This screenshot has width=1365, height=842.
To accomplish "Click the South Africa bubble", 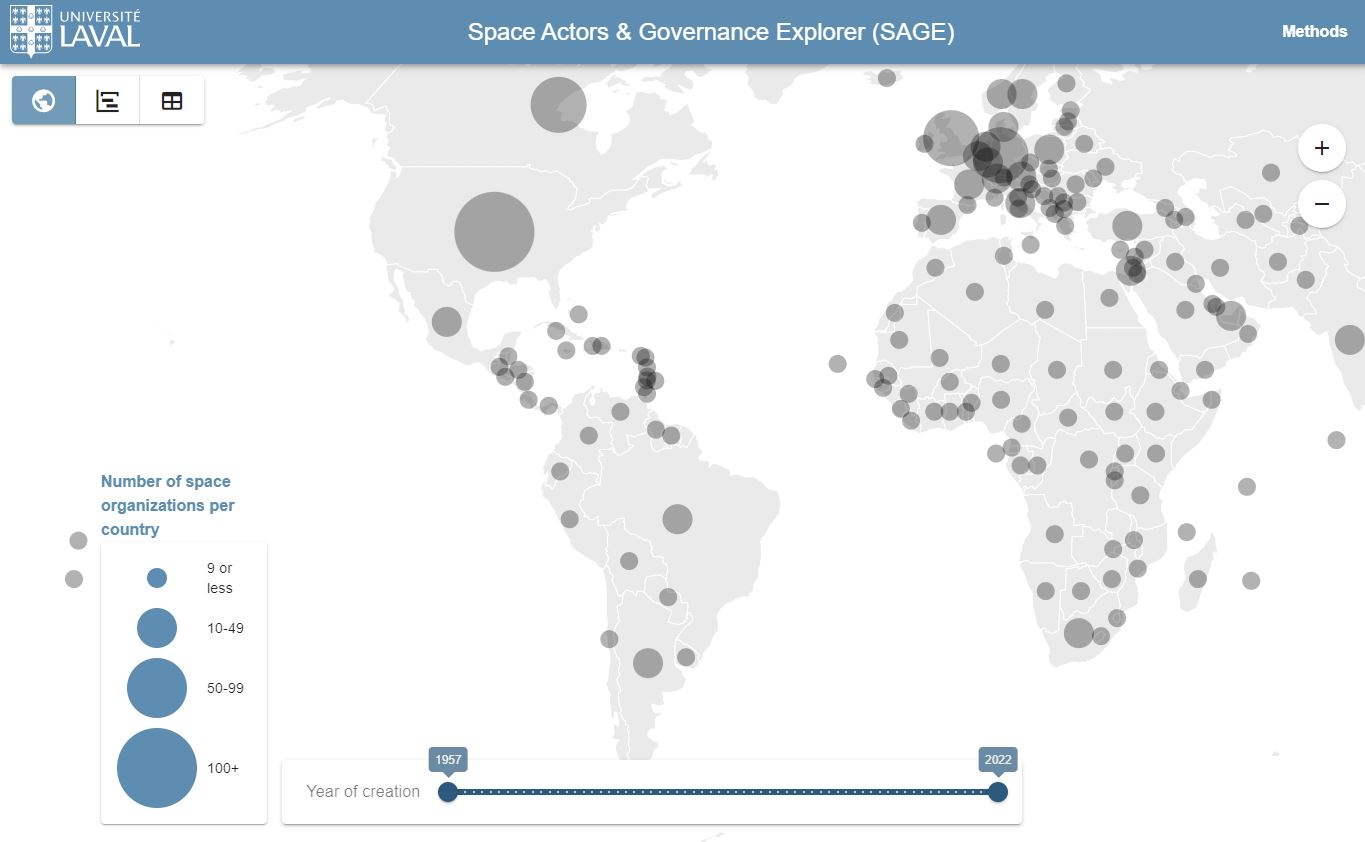I will (x=1078, y=633).
